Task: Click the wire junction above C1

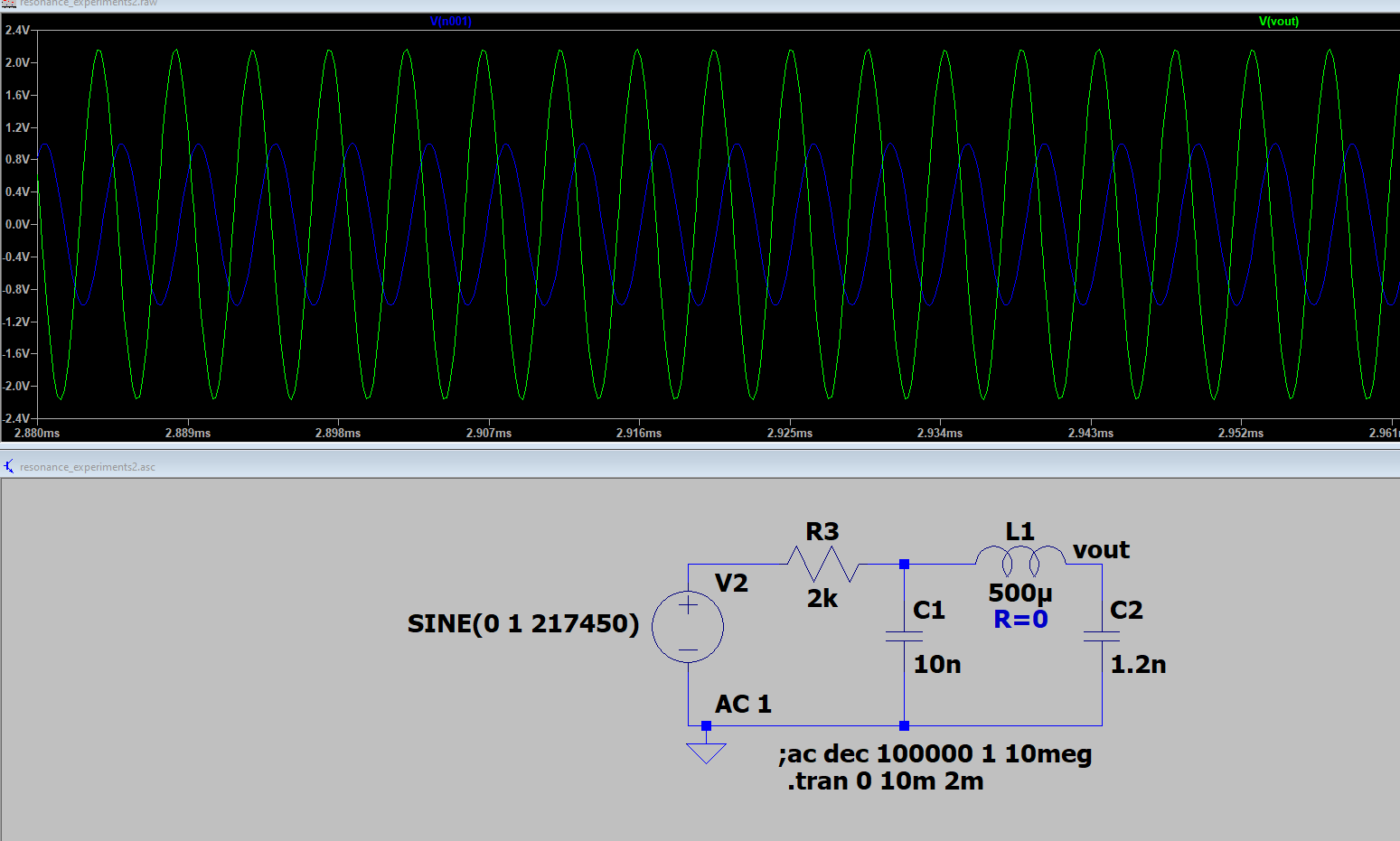Action: tap(904, 564)
